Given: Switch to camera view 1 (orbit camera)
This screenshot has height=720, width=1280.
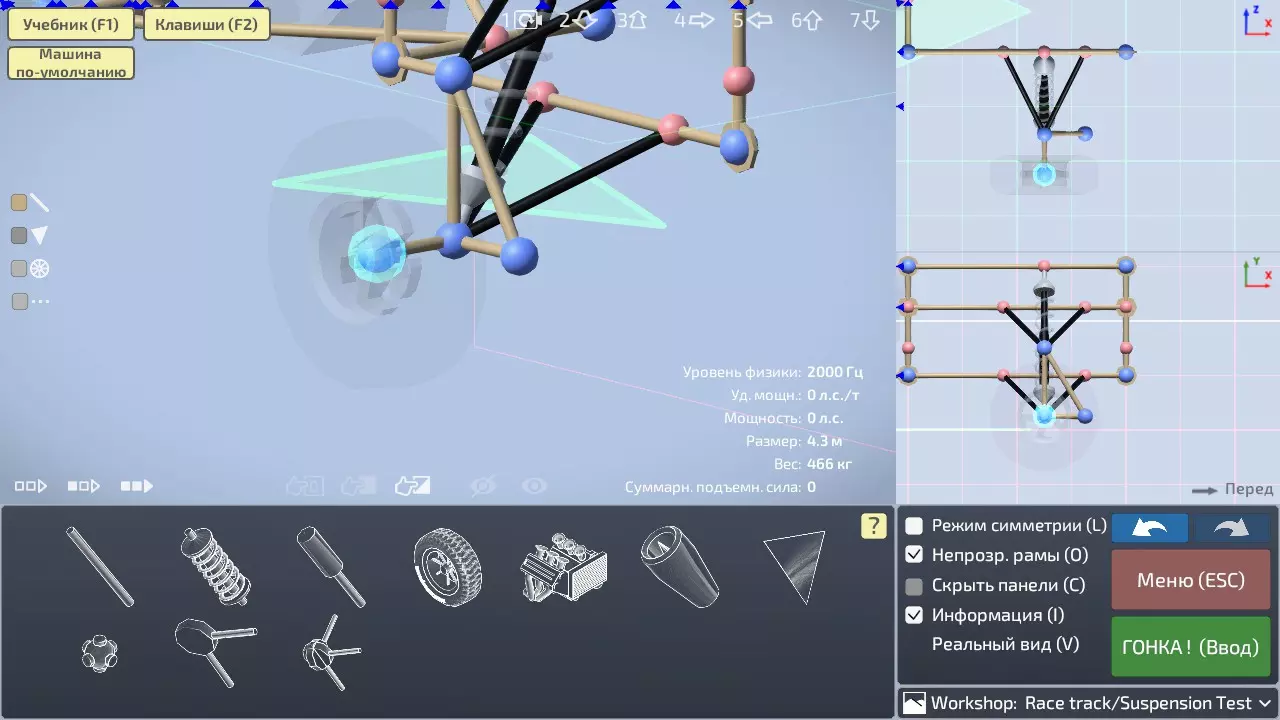Looking at the screenshot, I should point(520,19).
